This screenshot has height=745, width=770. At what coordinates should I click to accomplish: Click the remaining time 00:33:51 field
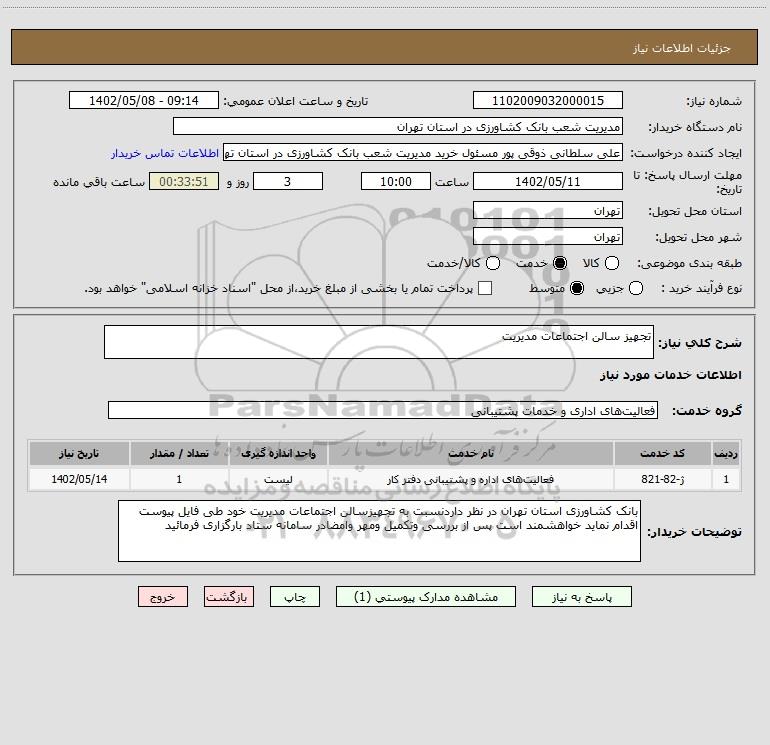point(184,181)
